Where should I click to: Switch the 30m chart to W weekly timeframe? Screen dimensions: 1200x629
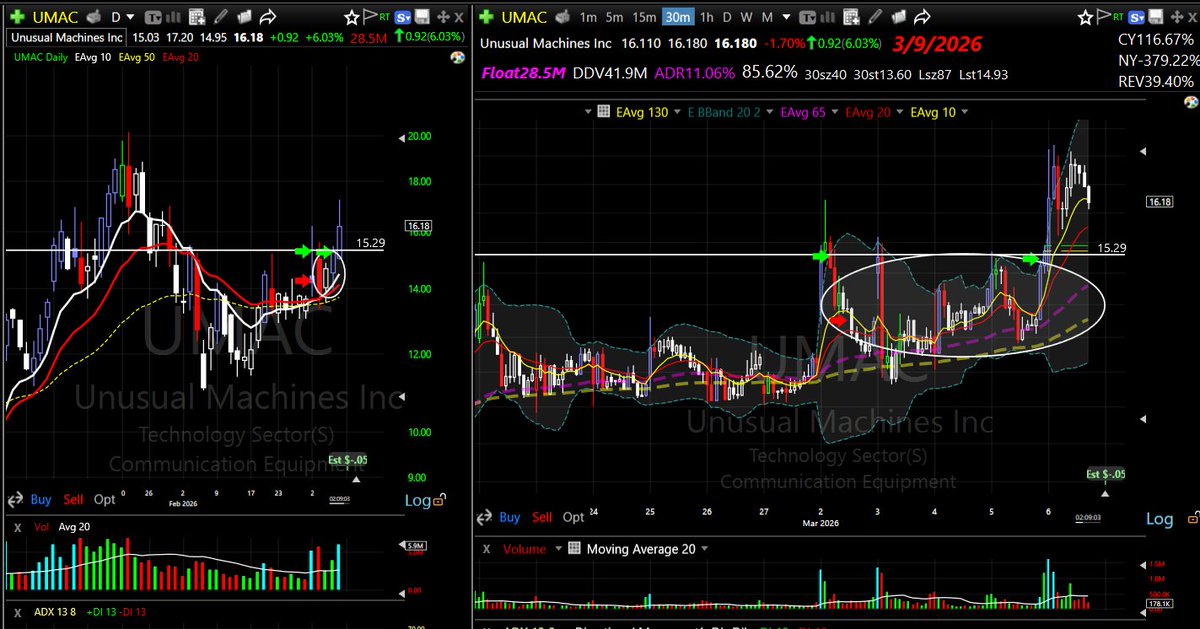(x=746, y=17)
